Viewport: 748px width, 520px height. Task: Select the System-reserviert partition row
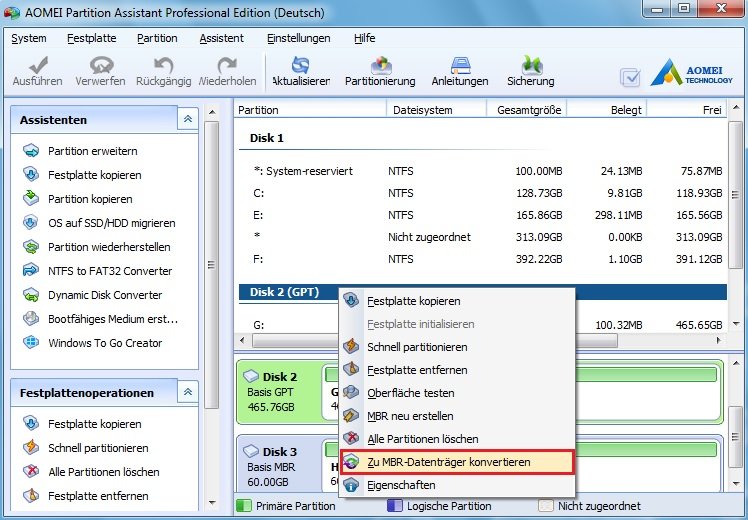(x=483, y=171)
